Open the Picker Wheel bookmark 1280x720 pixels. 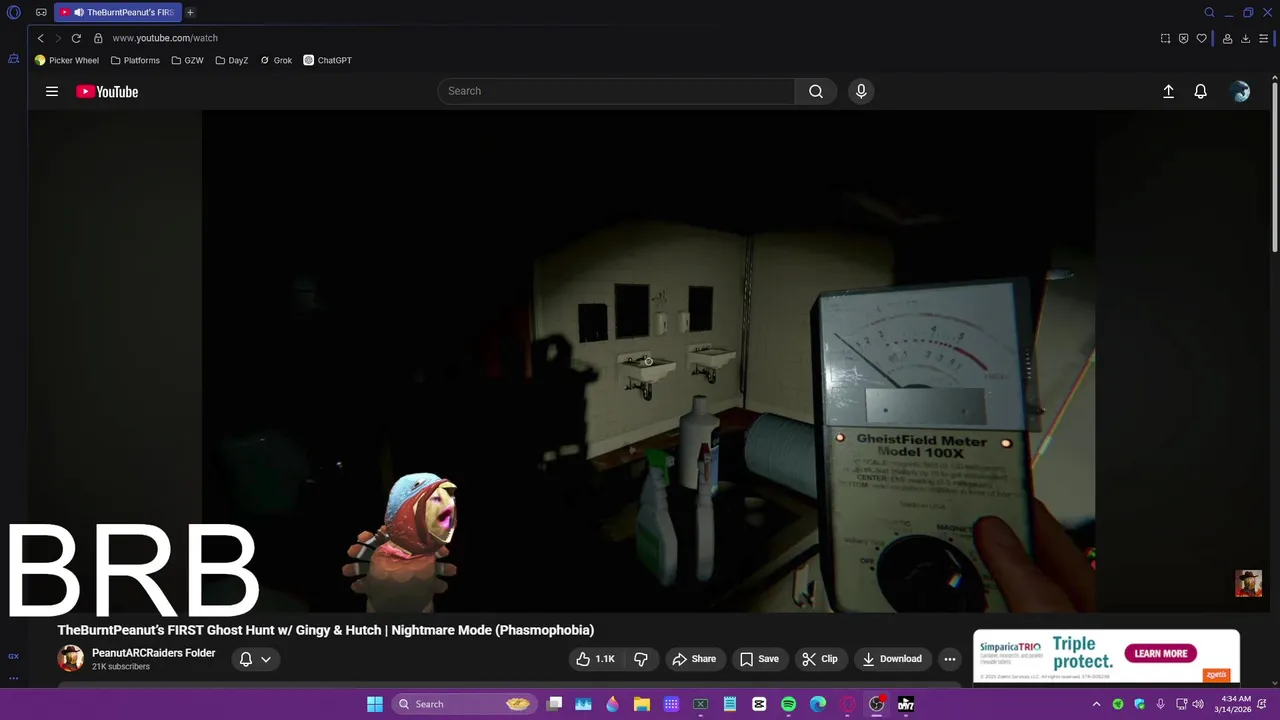pyautogui.click(x=67, y=60)
